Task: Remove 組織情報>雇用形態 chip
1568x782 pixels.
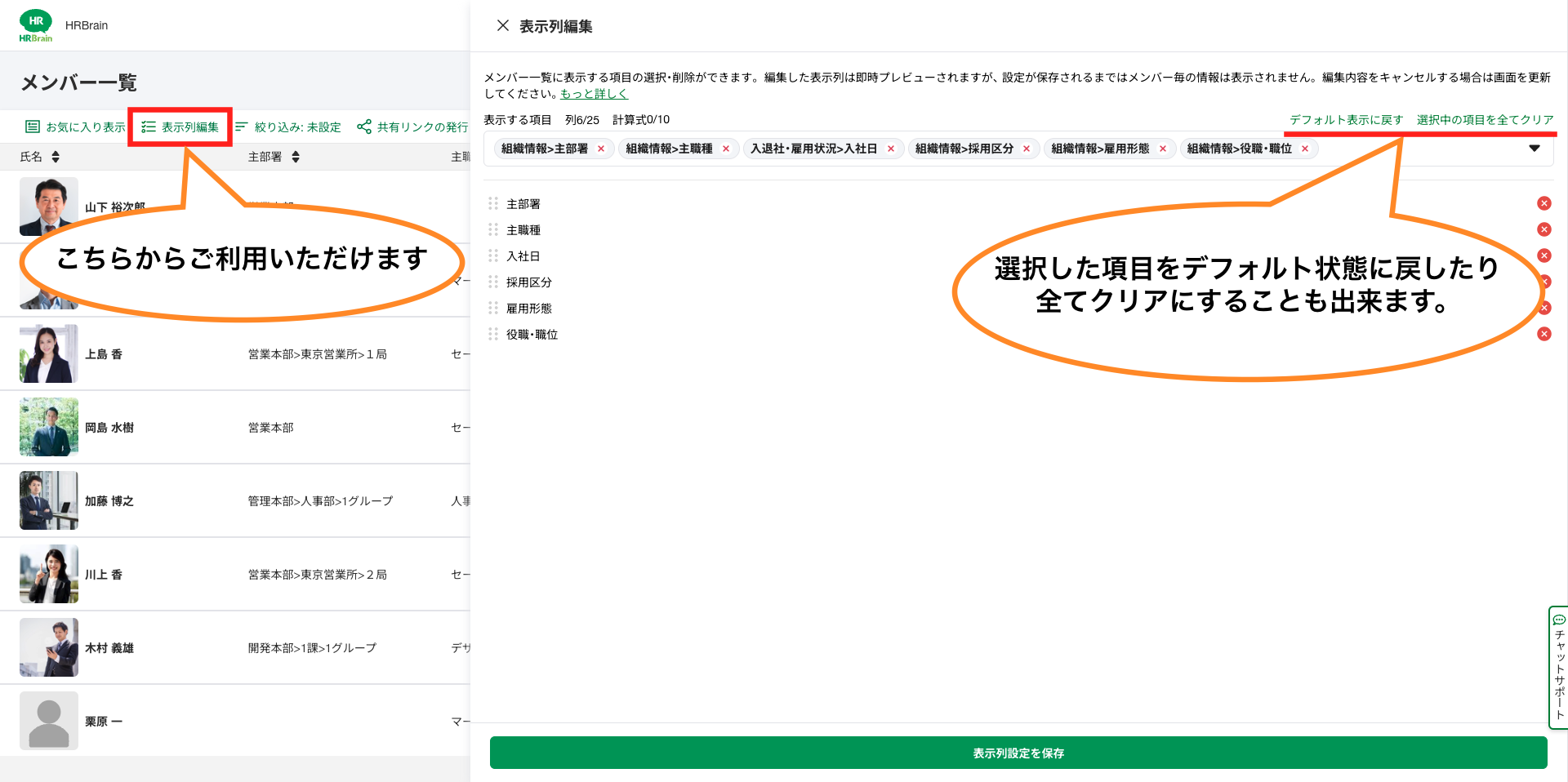Action: point(1163,149)
